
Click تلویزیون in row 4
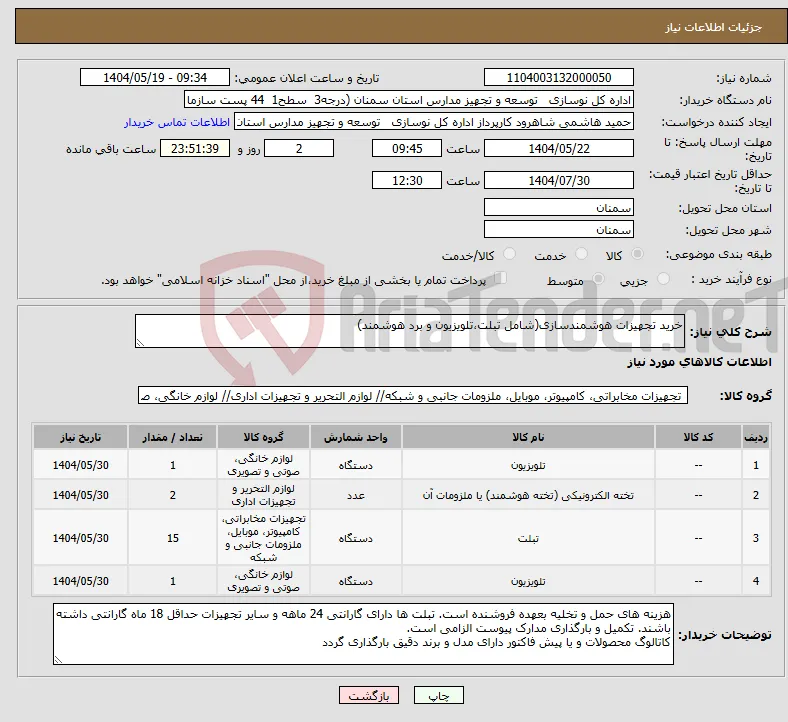[528, 581]
